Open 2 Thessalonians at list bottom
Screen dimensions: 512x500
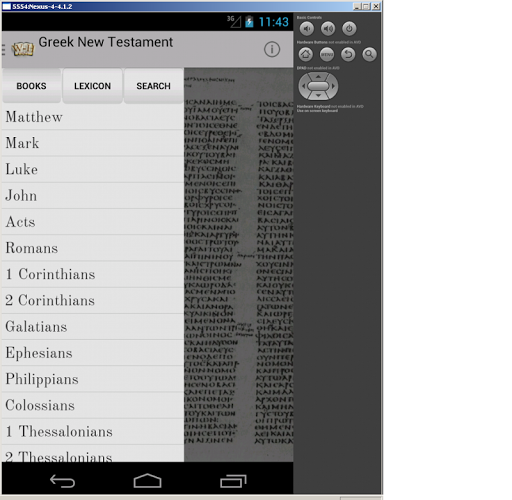tap(93, 454)
